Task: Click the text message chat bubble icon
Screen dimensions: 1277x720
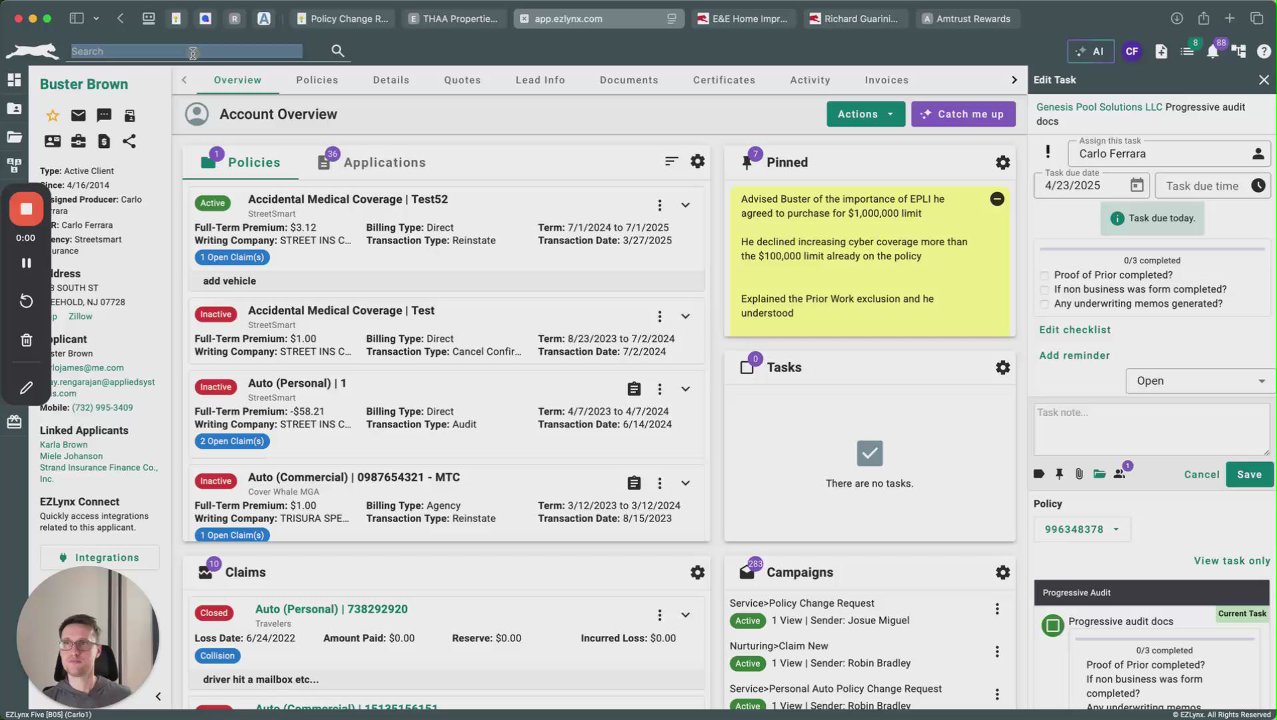Action: (x=104, y=116)
